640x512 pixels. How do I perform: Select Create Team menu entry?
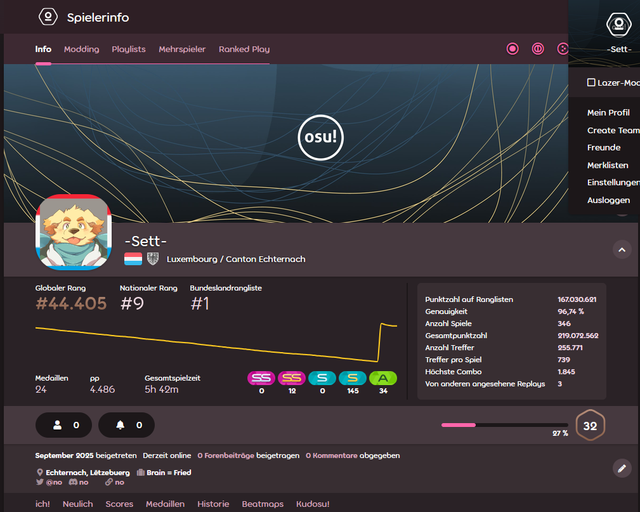pos(613,130)
